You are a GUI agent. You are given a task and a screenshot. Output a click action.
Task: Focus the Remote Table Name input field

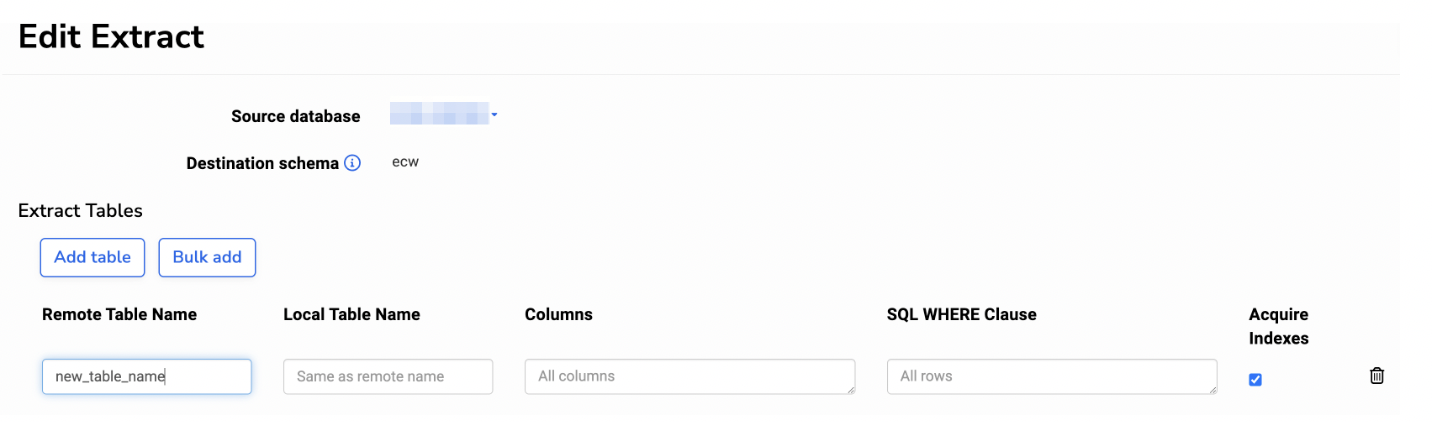coord(146,377)
